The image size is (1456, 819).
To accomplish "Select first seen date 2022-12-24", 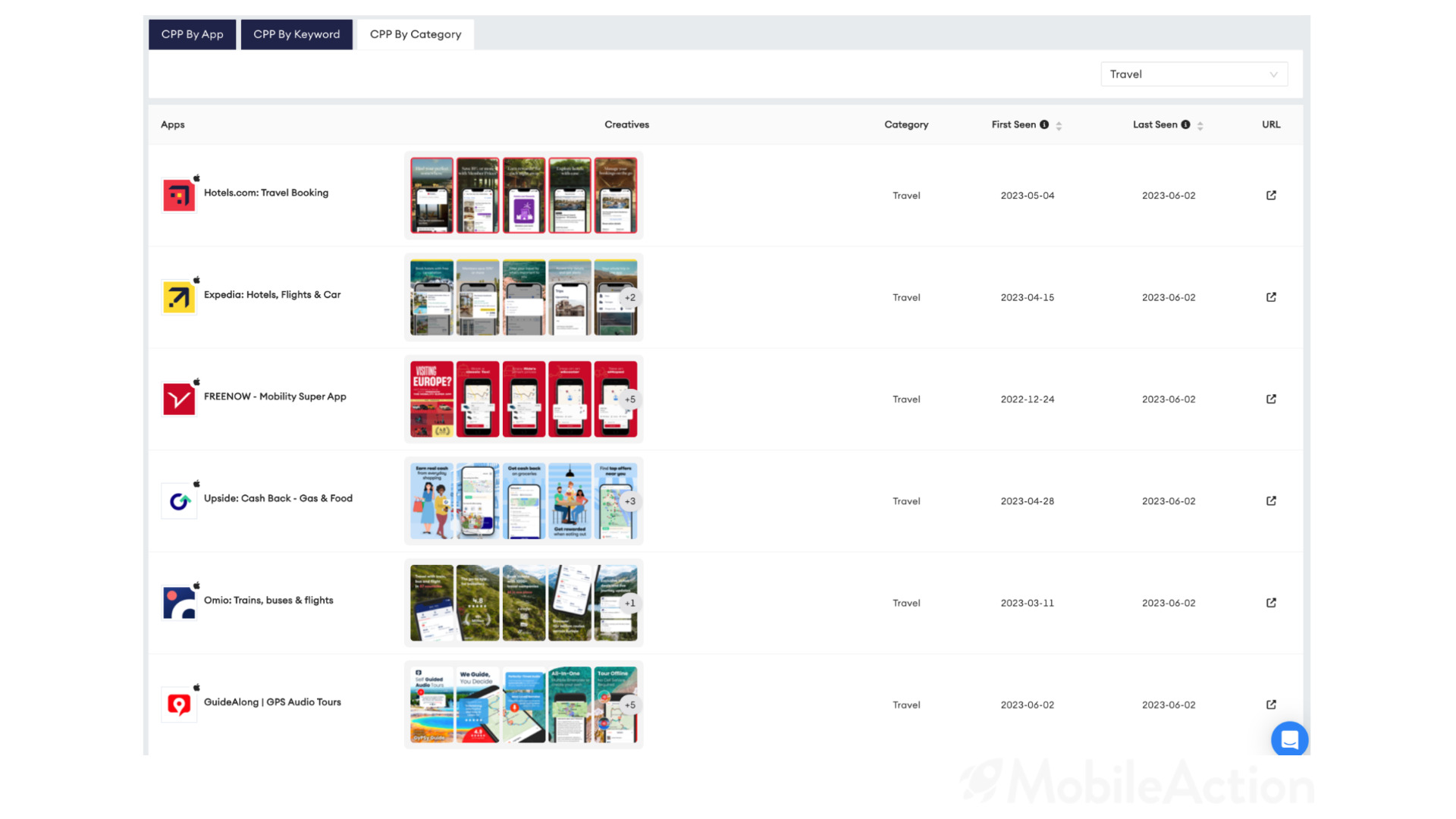I will click(x=1027, y=399).
